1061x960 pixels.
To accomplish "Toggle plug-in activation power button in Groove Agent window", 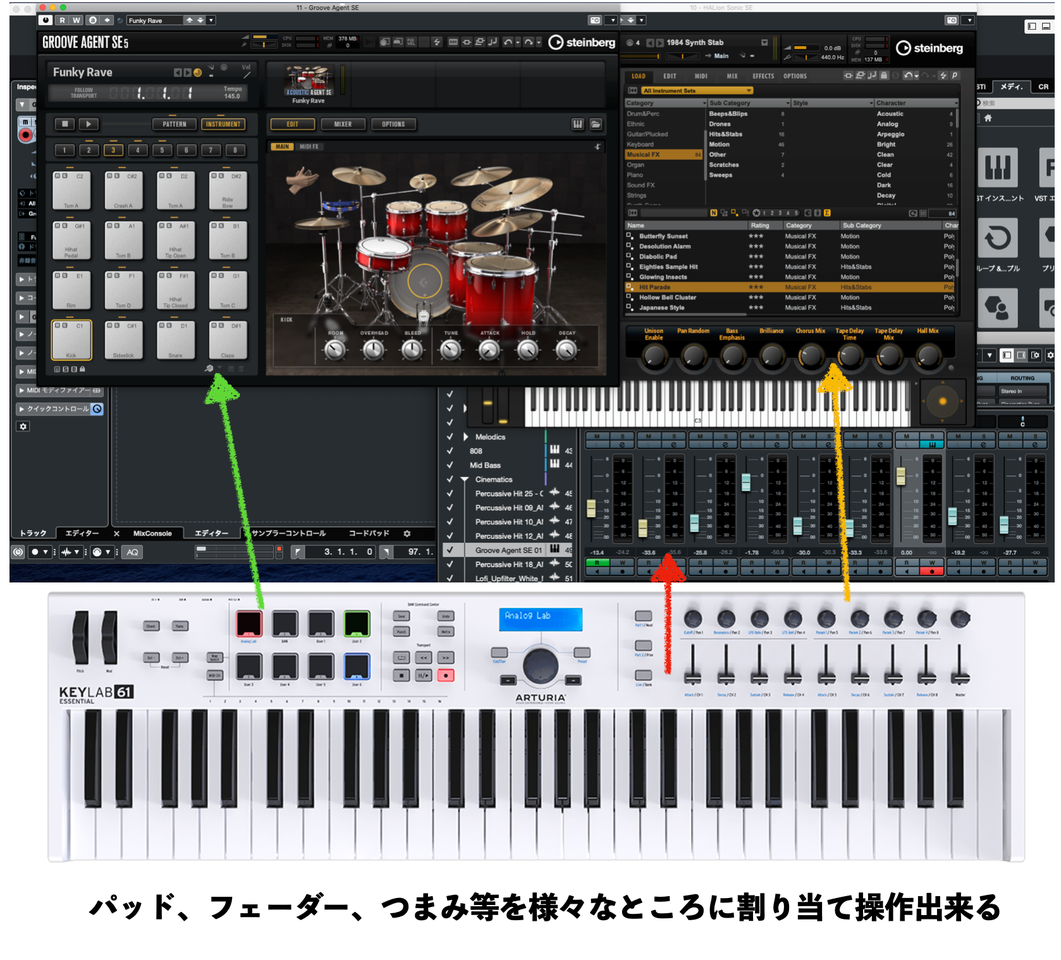I will tap(46, 20).
